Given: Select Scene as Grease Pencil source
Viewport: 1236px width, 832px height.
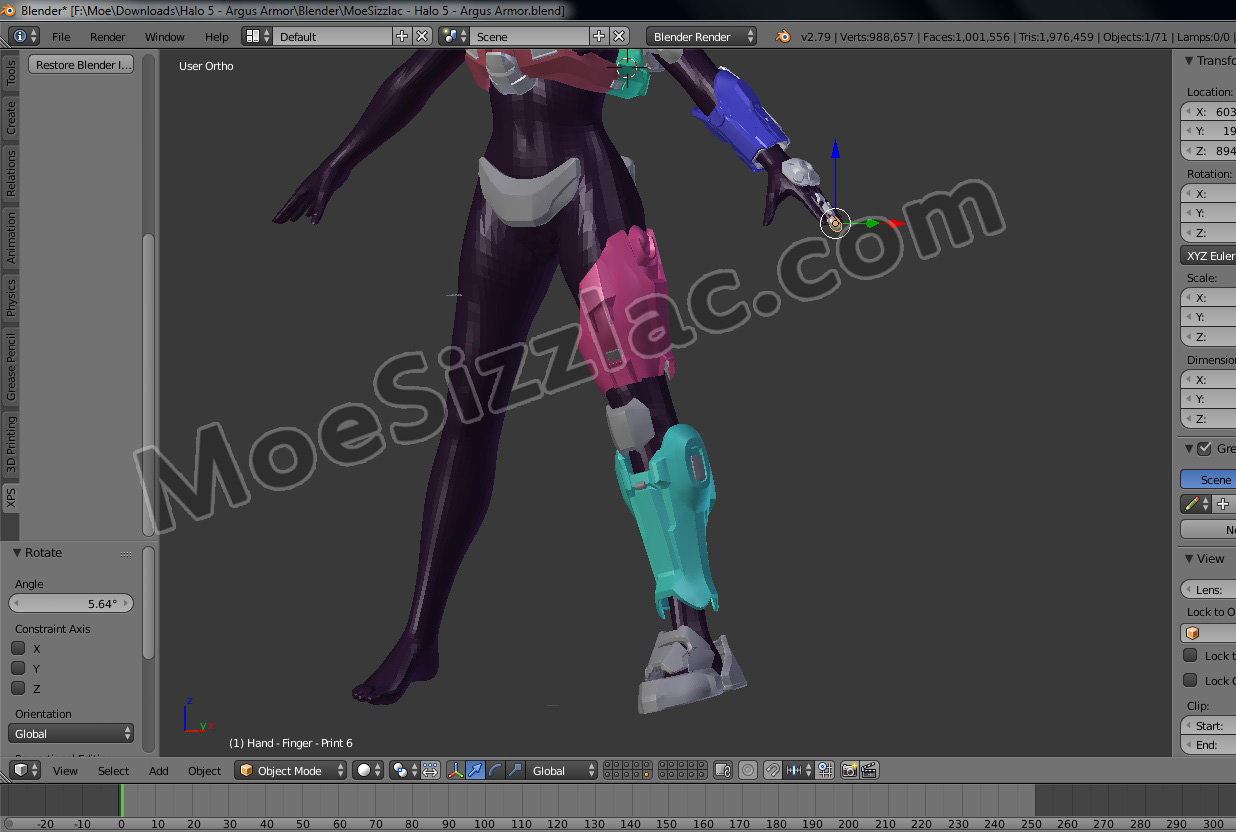Looking at the screenshot, I should click(1208, 479).
